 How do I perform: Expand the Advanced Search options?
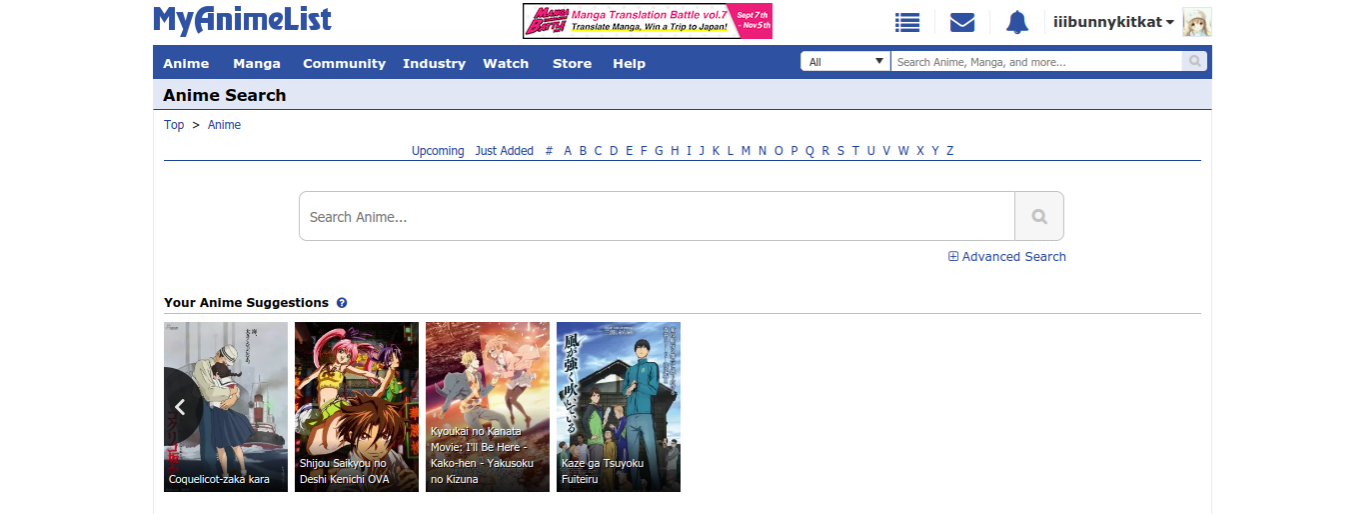click(1007, 257)
